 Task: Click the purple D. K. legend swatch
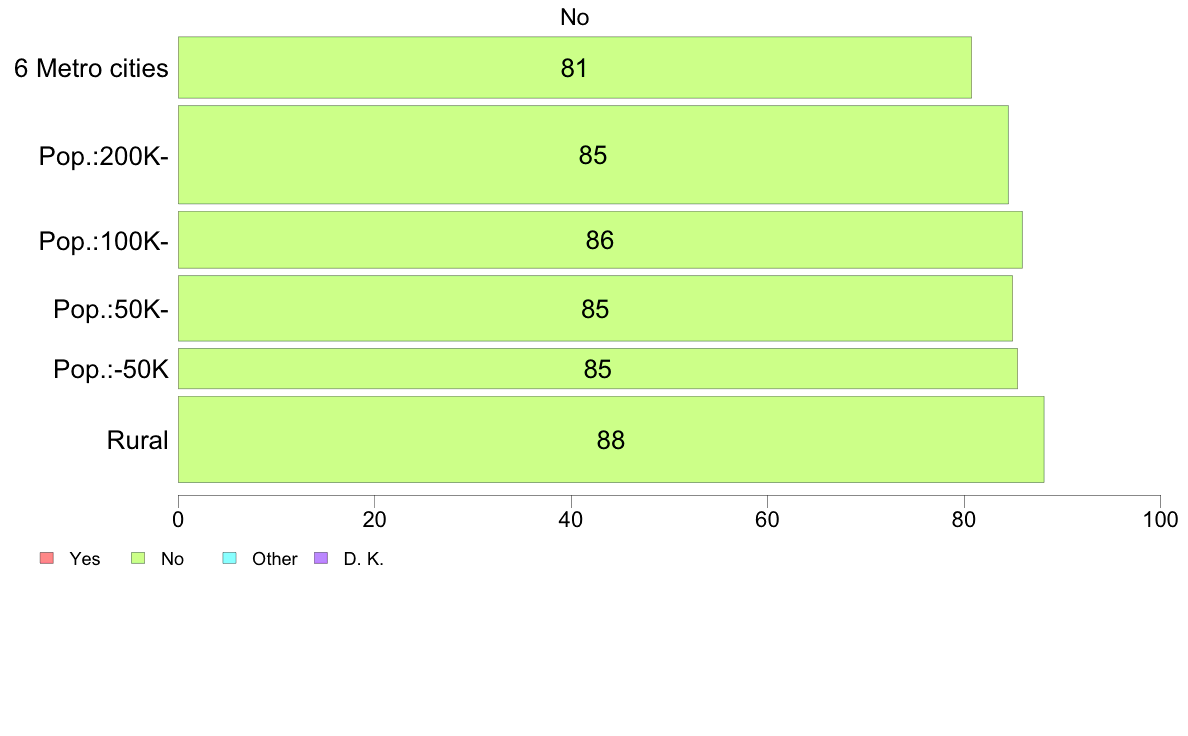coord(321,559)
